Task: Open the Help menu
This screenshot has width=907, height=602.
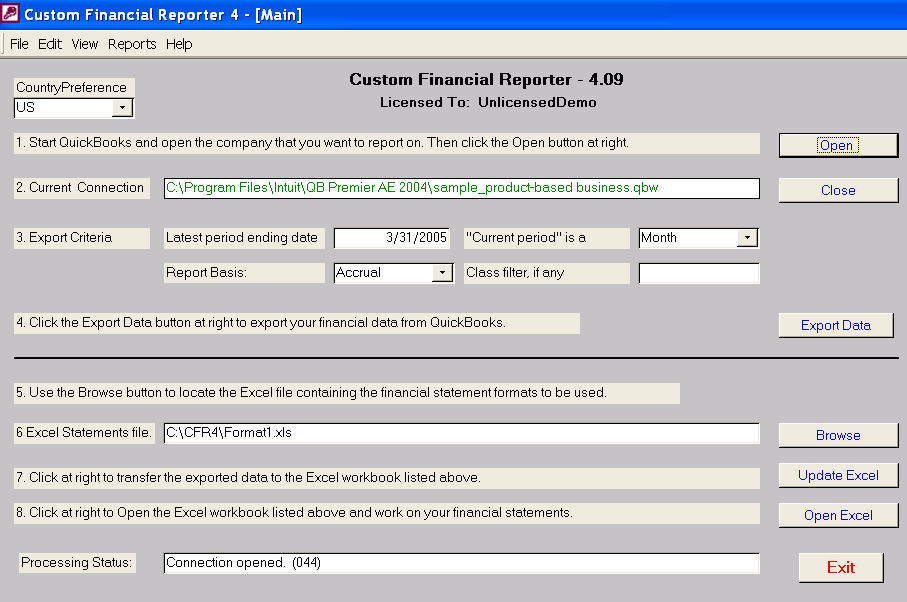Action: point(179,44)
